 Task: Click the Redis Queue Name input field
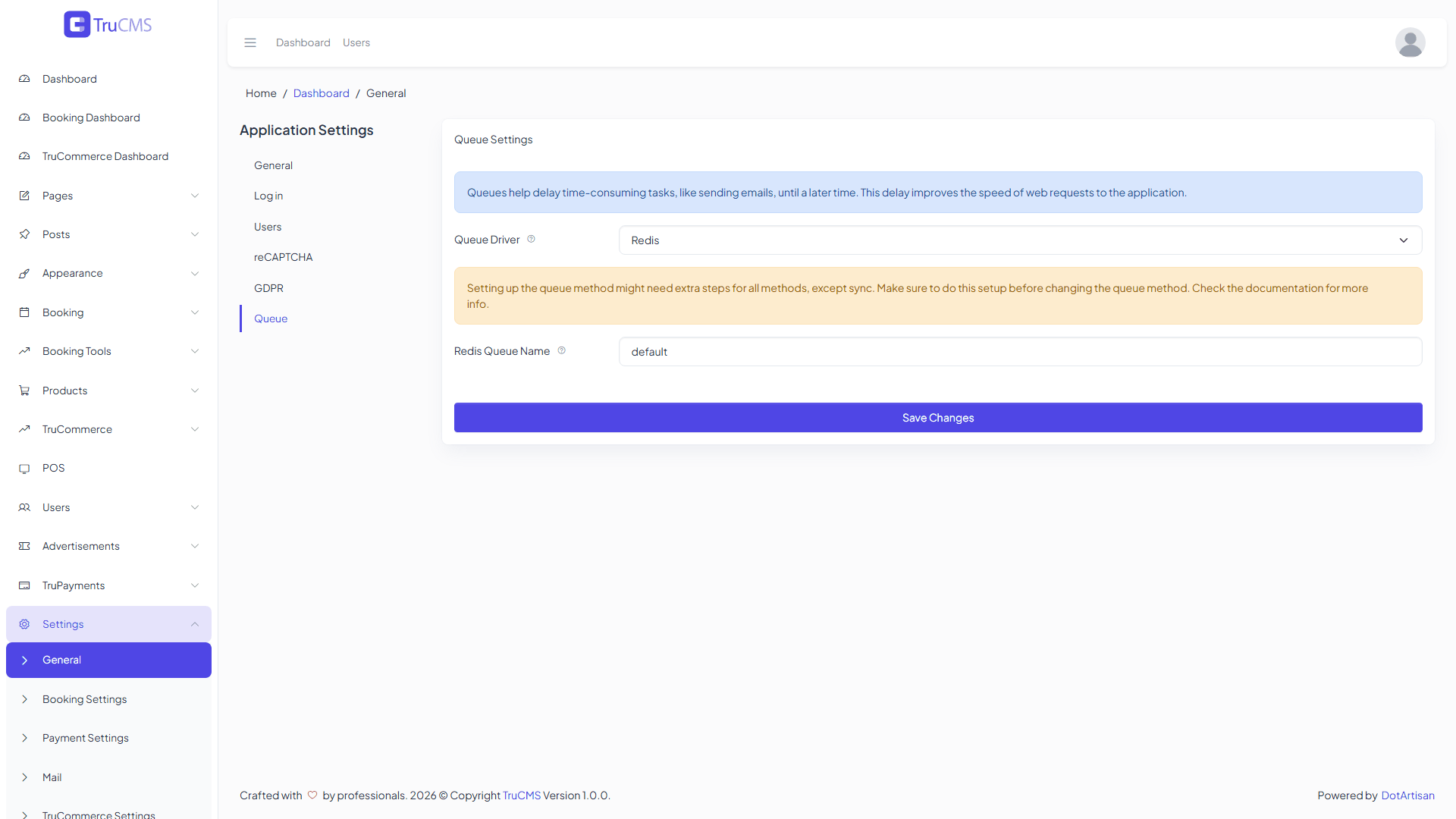point(1020,351)
